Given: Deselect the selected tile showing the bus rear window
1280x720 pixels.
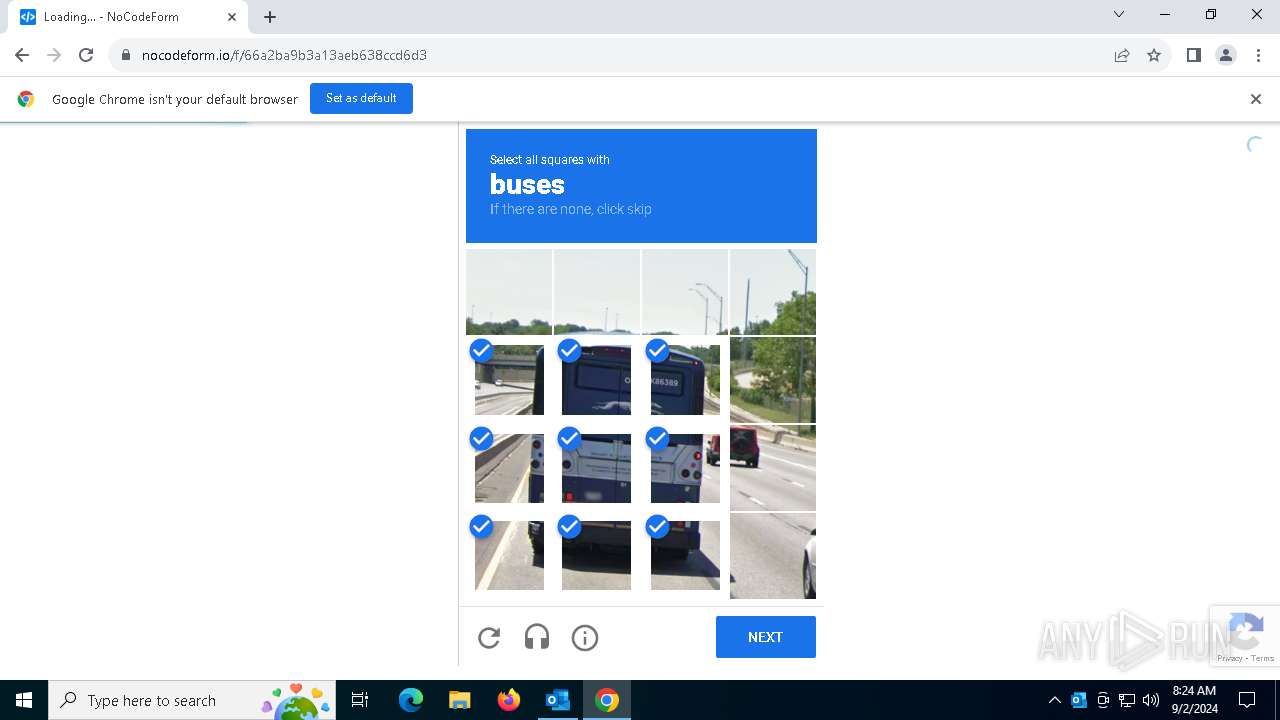Looking at the screenshot, I should coord(597,380).
